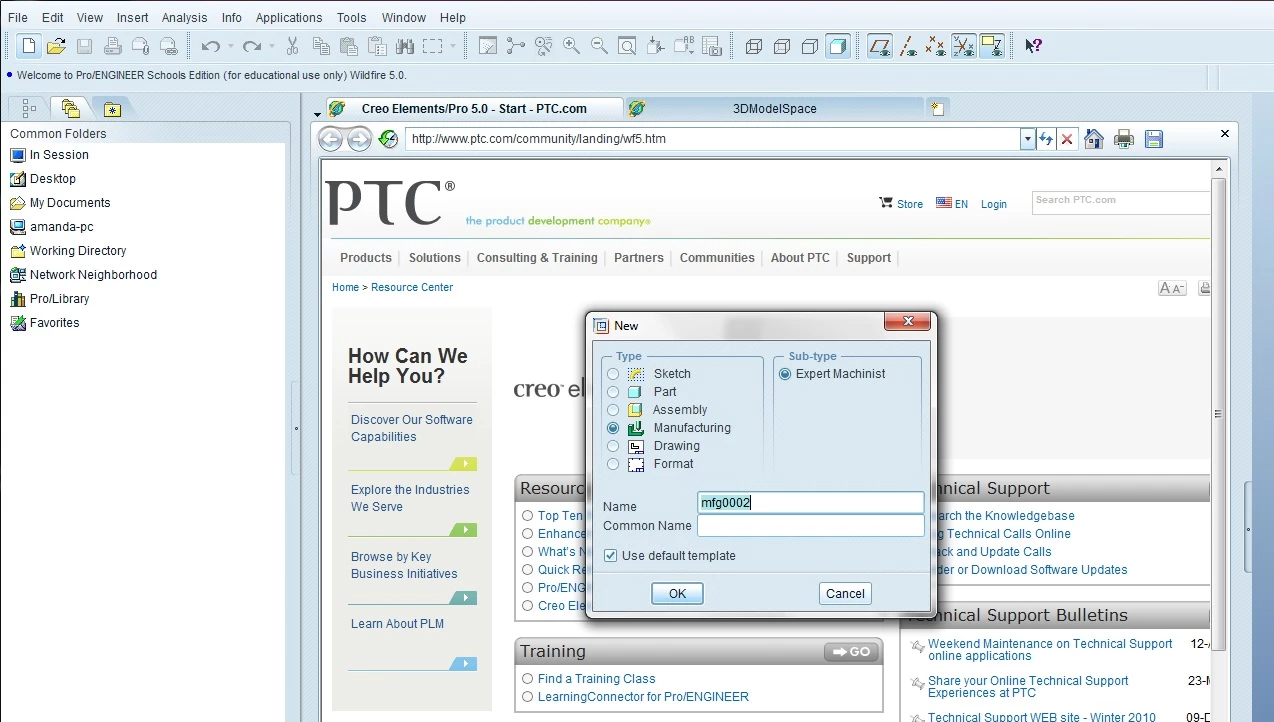
Task: Click the Common Name input field
Action: click(810, 526)
